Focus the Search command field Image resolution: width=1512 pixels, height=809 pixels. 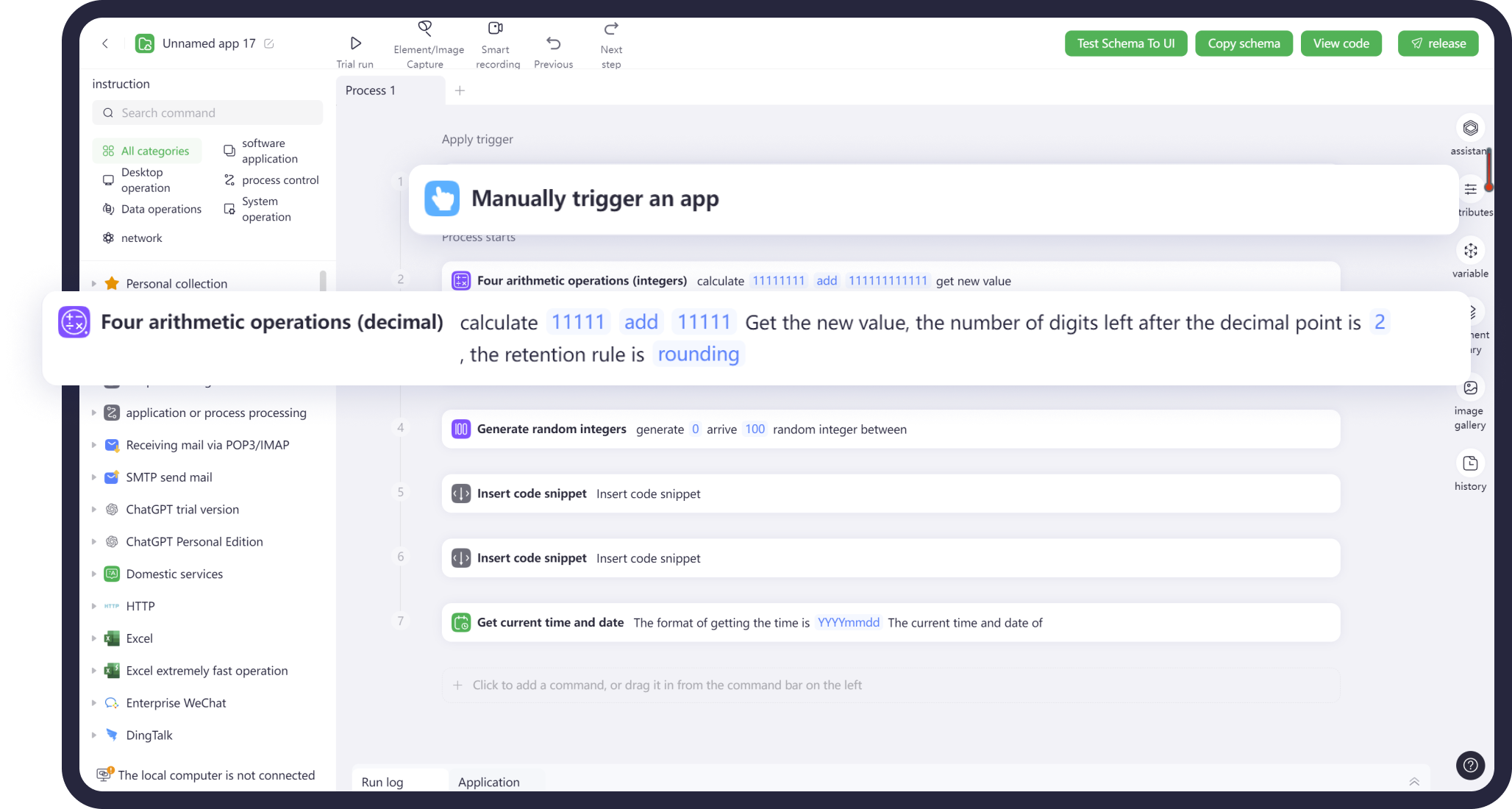207,113
